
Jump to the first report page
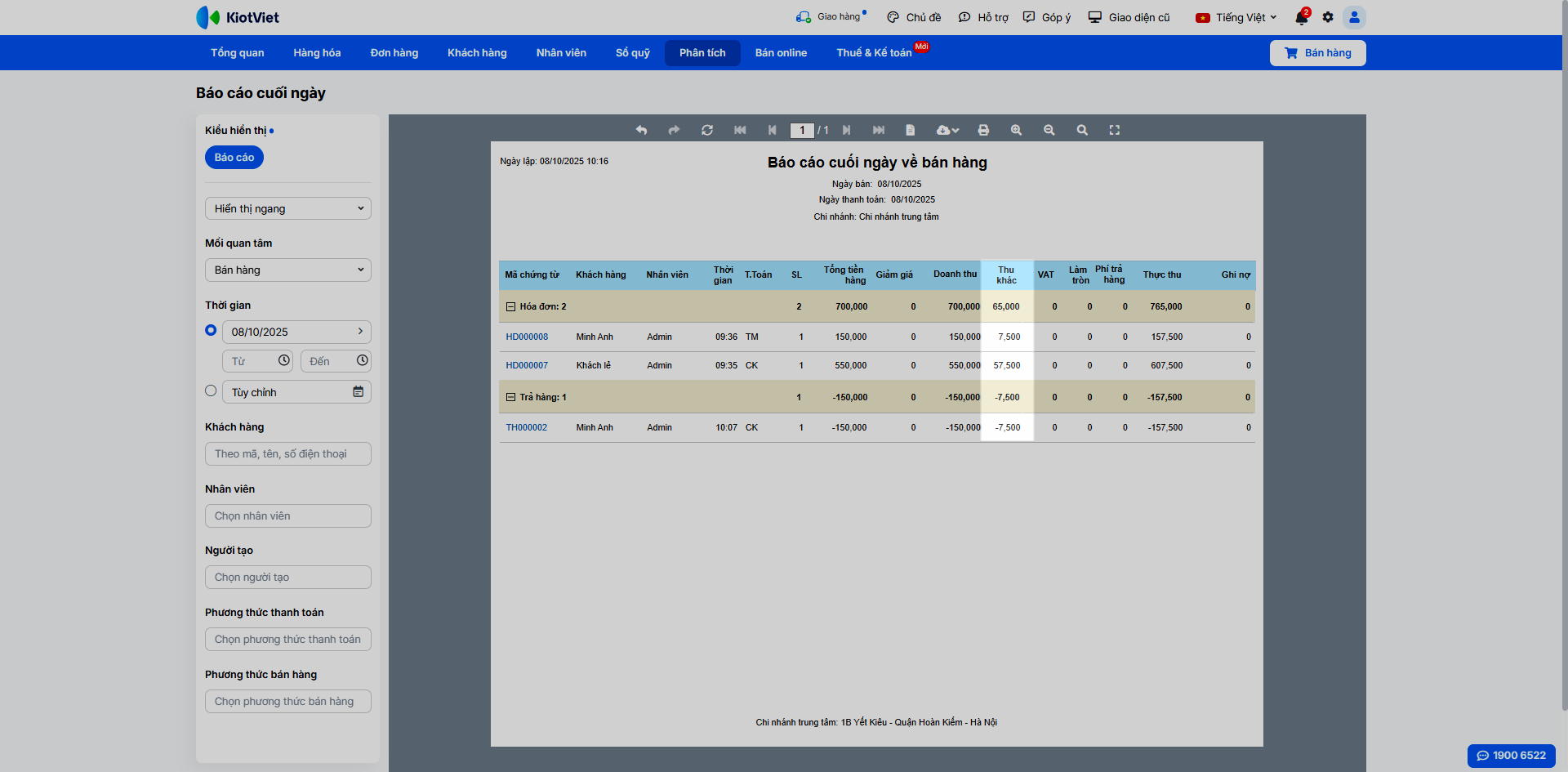[x=740, y=130]
